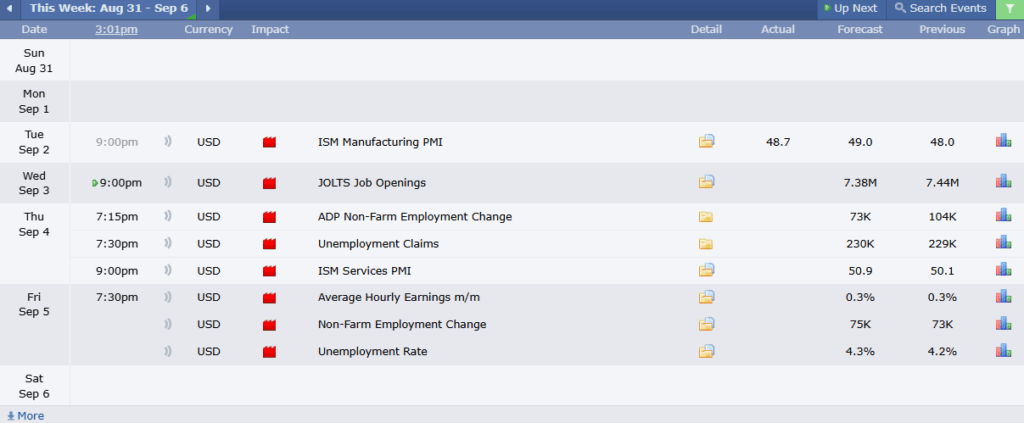This screenshot has width=1024, height=423.
Task: Open Search Events
Action: (x=940, y=8)
